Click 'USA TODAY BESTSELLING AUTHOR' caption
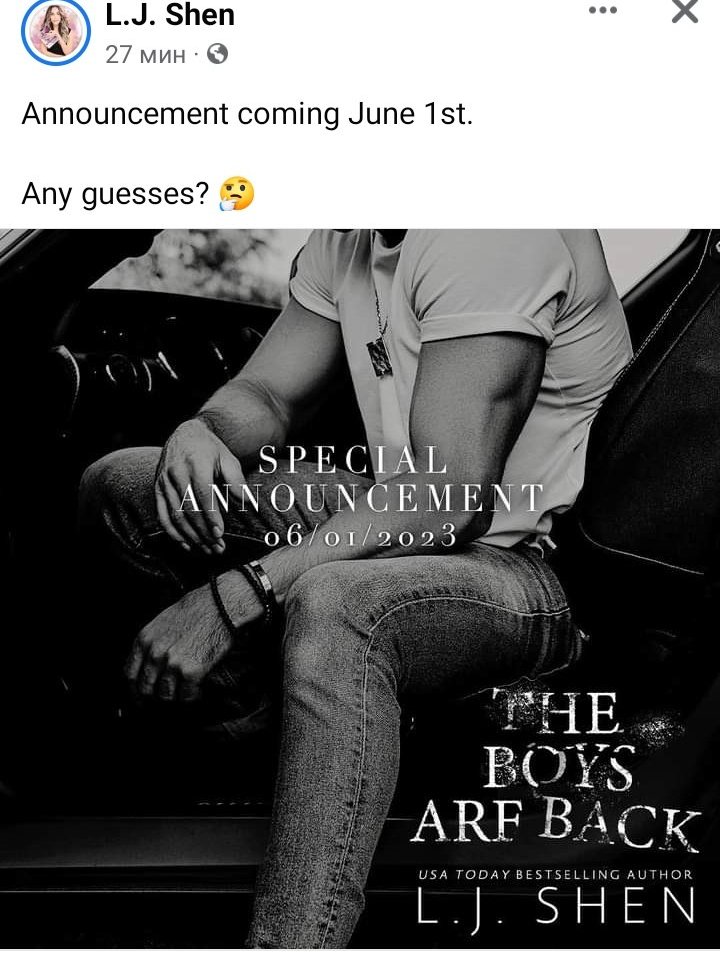 555,874
